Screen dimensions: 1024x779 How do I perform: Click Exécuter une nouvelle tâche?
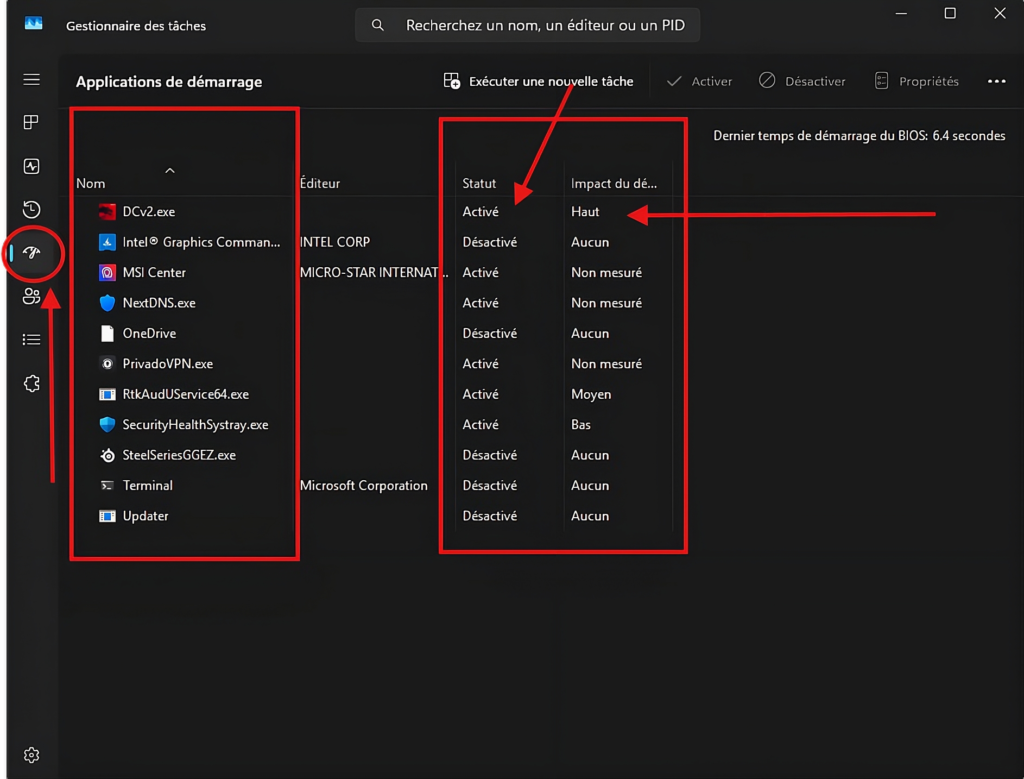tap(538, 81)
